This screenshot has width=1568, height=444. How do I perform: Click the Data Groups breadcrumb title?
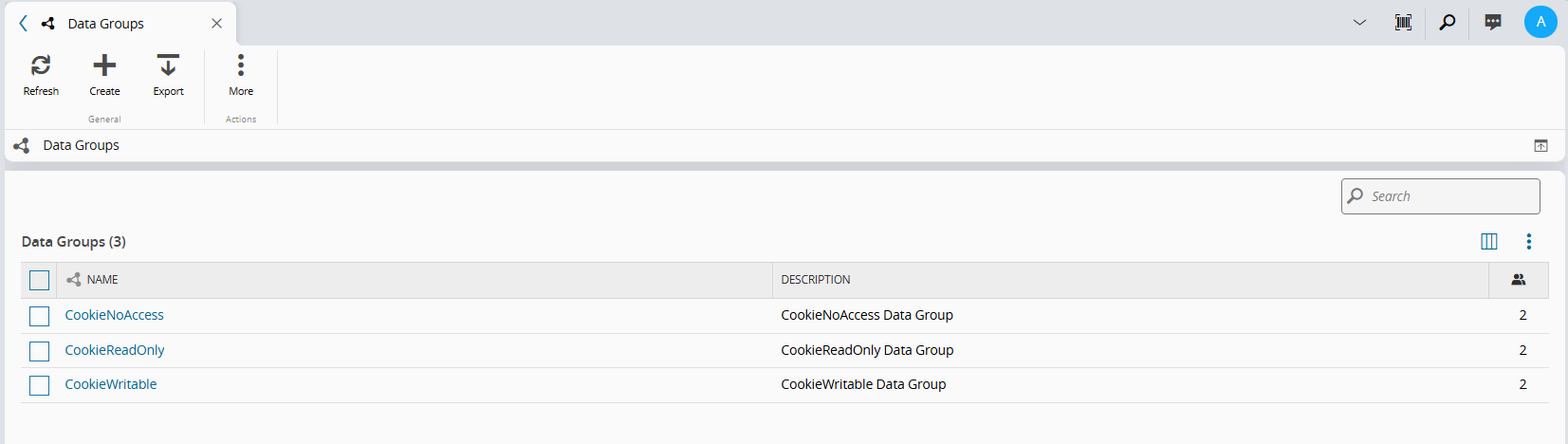coord(82,145)
